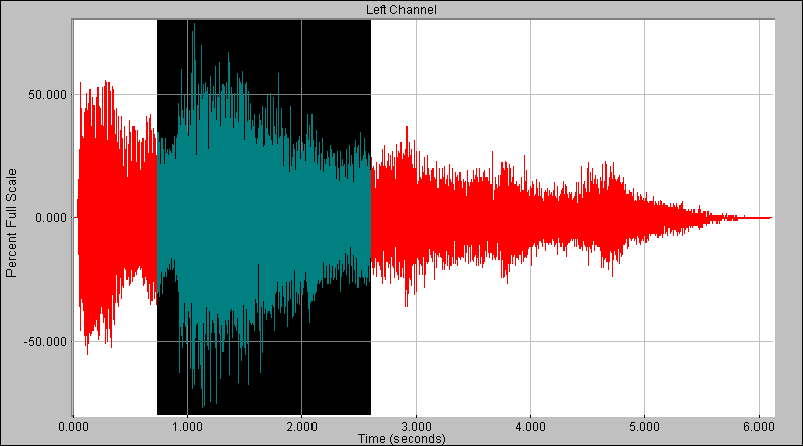This screenshot has height=446, width=803.
Task: Click the 'Percent Full Scale' axis label
Action: (11, 223)
